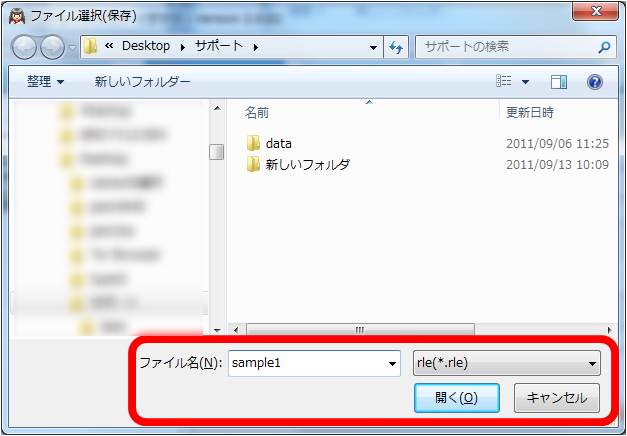The image size is (627, 436).
Task: Open the address bar path dropdown
Action: 373,48
